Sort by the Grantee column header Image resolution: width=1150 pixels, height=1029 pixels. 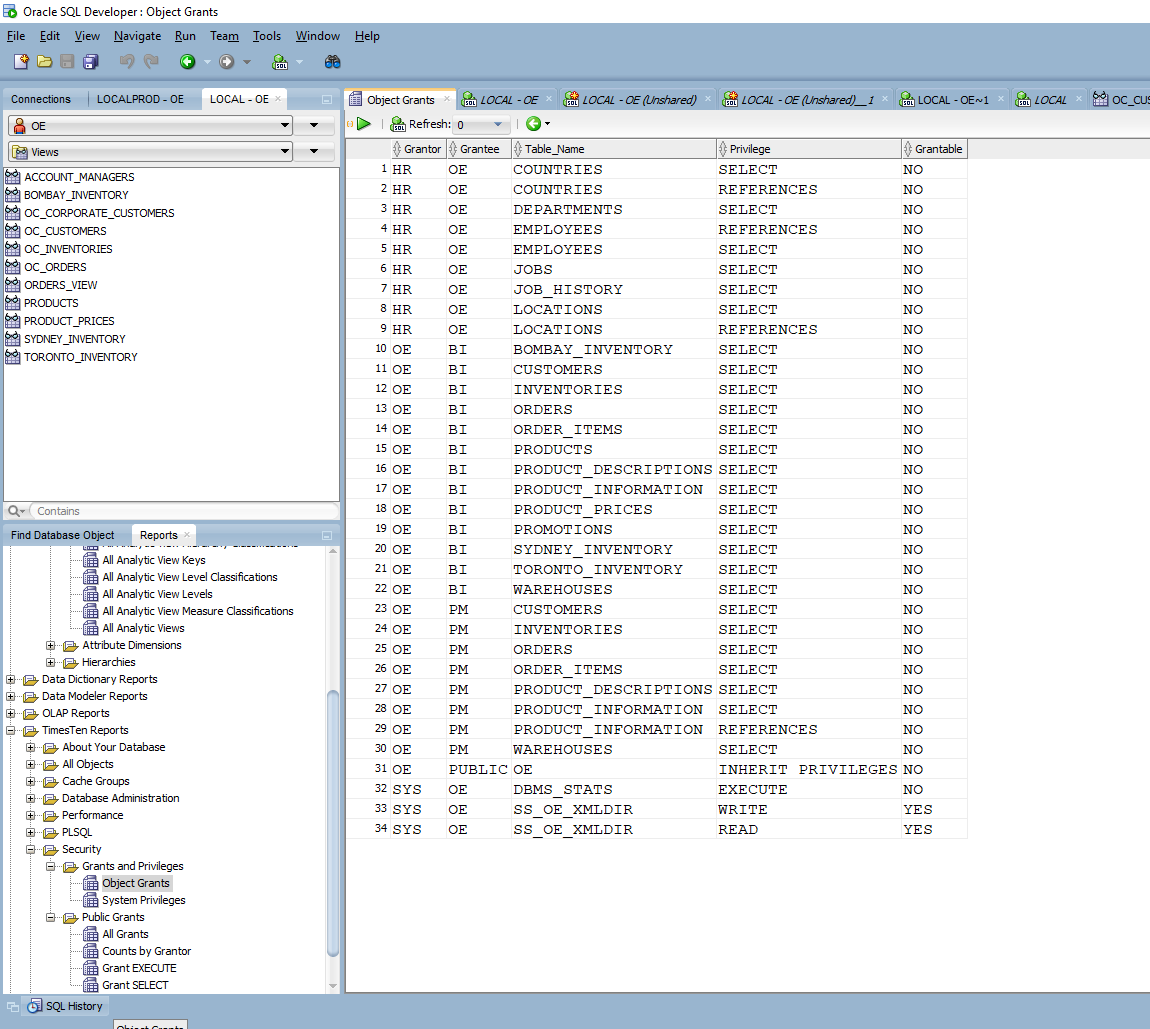tap(479, 149)
